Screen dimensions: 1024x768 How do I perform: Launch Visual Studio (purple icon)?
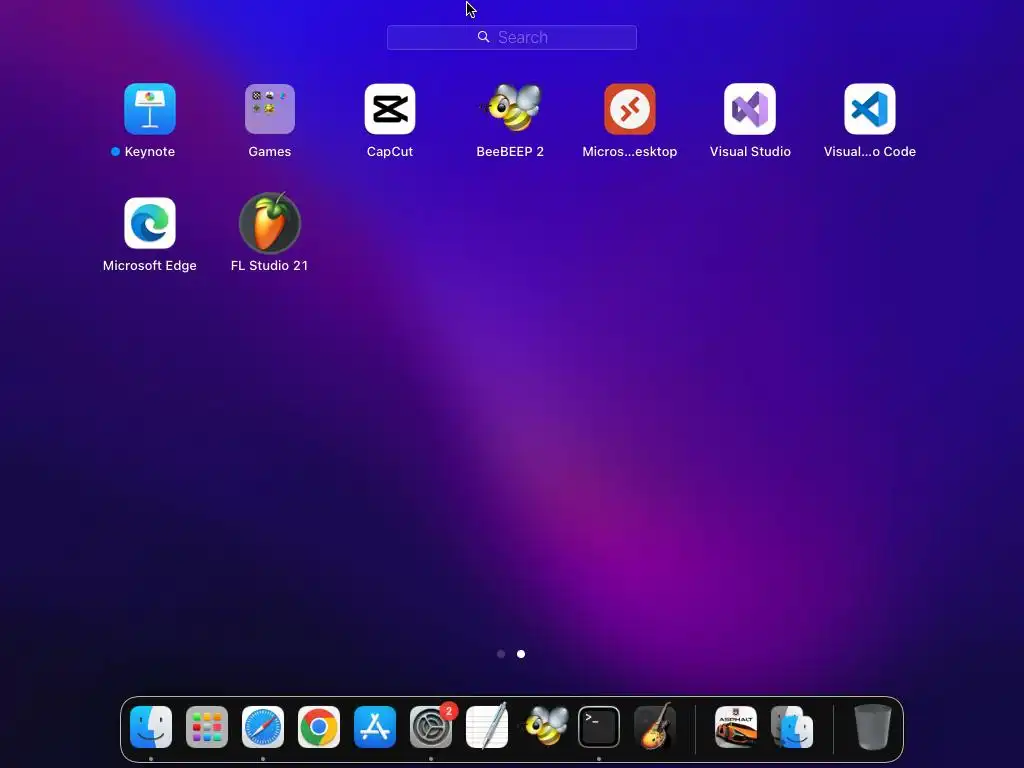point(750,108)
